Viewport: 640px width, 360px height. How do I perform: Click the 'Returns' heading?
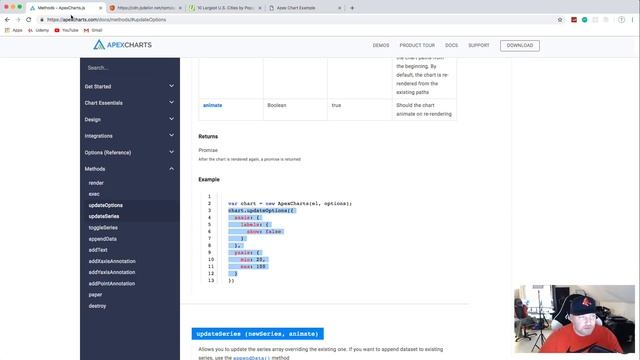tap(208, 136)
